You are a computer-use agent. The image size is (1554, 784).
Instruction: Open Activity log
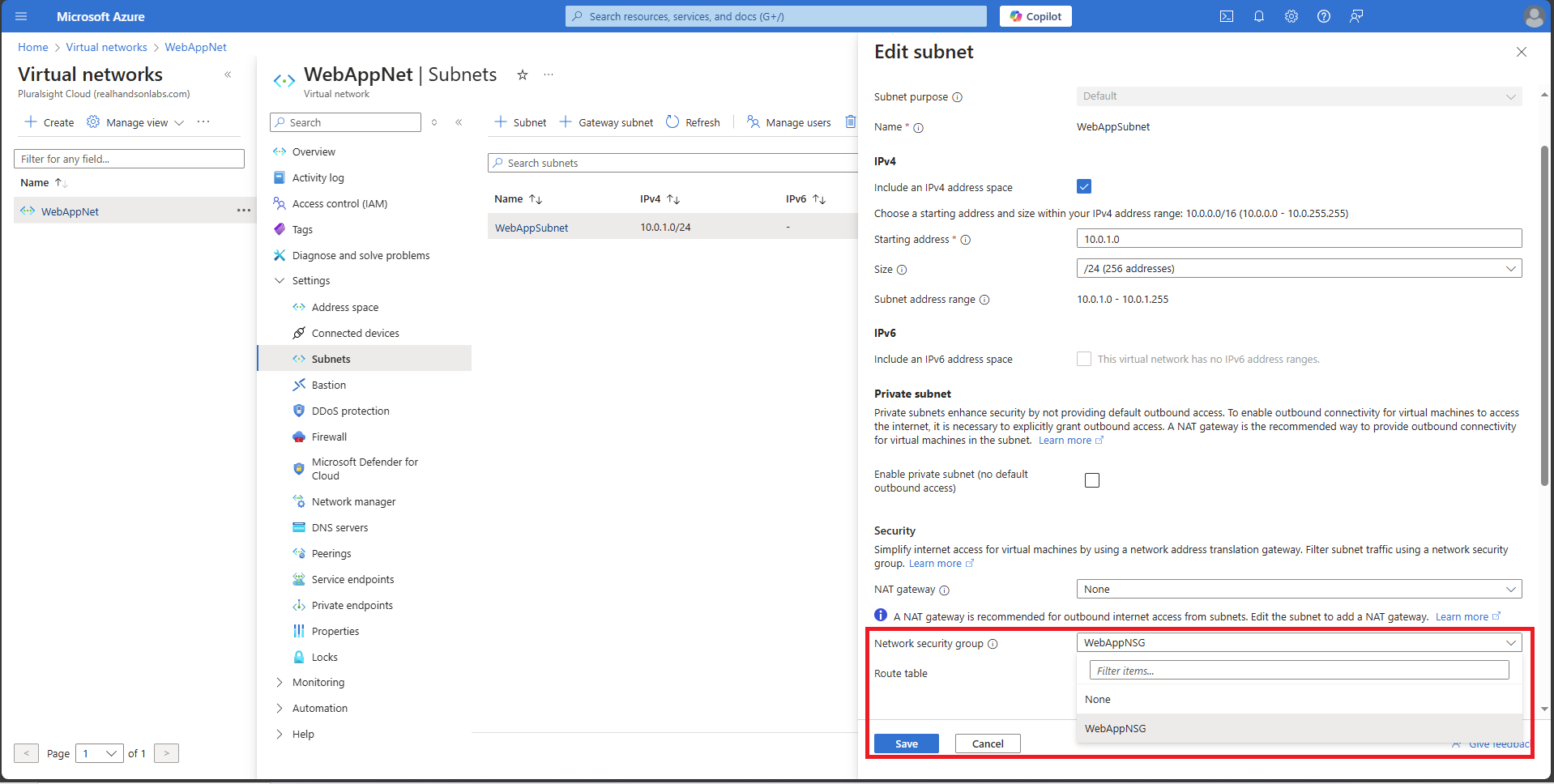pyautogui.click(x=318, y=177)
